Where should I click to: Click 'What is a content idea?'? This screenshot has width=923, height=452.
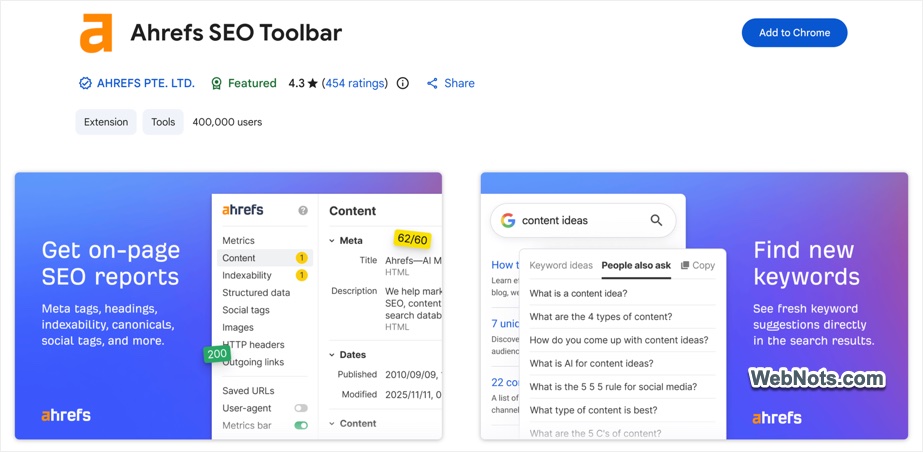point(578,293)
